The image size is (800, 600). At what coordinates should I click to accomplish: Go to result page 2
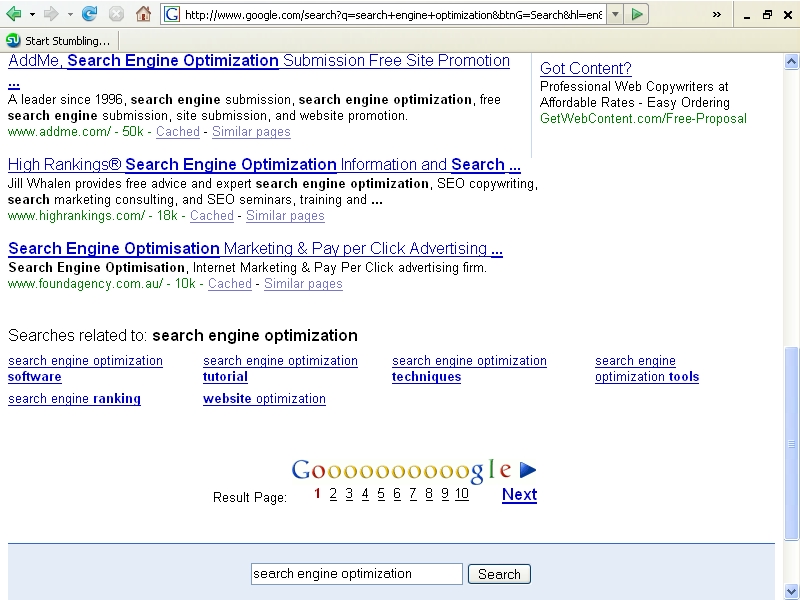[x=333, y=494]
